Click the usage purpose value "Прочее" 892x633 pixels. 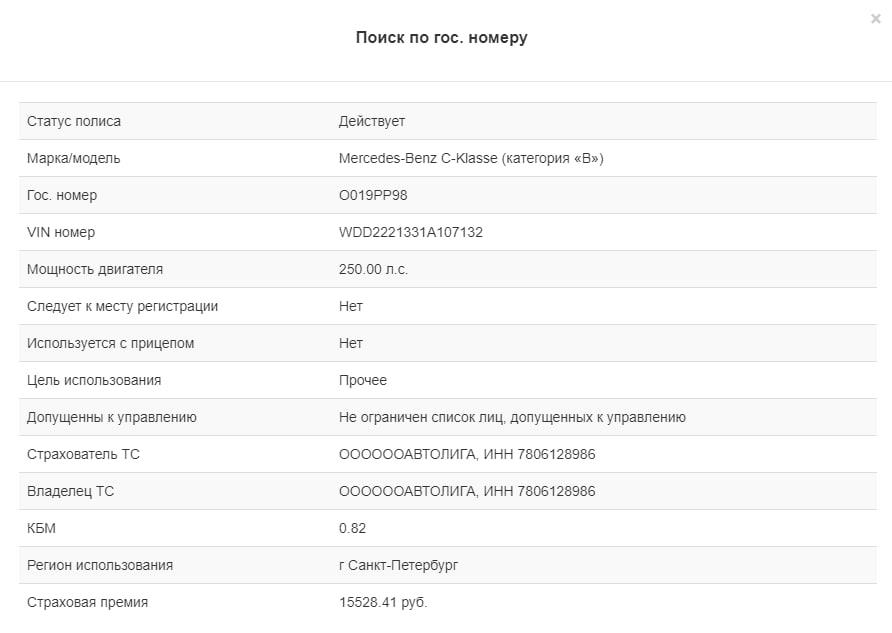pos(363,380)
